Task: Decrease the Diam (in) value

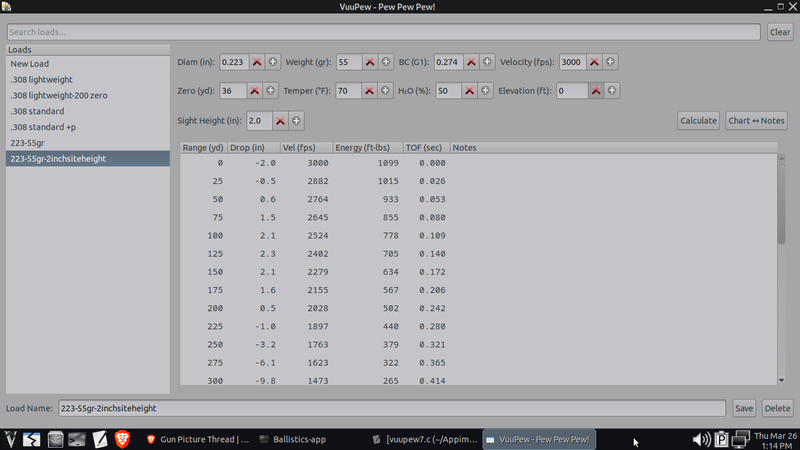Action: 257,62
